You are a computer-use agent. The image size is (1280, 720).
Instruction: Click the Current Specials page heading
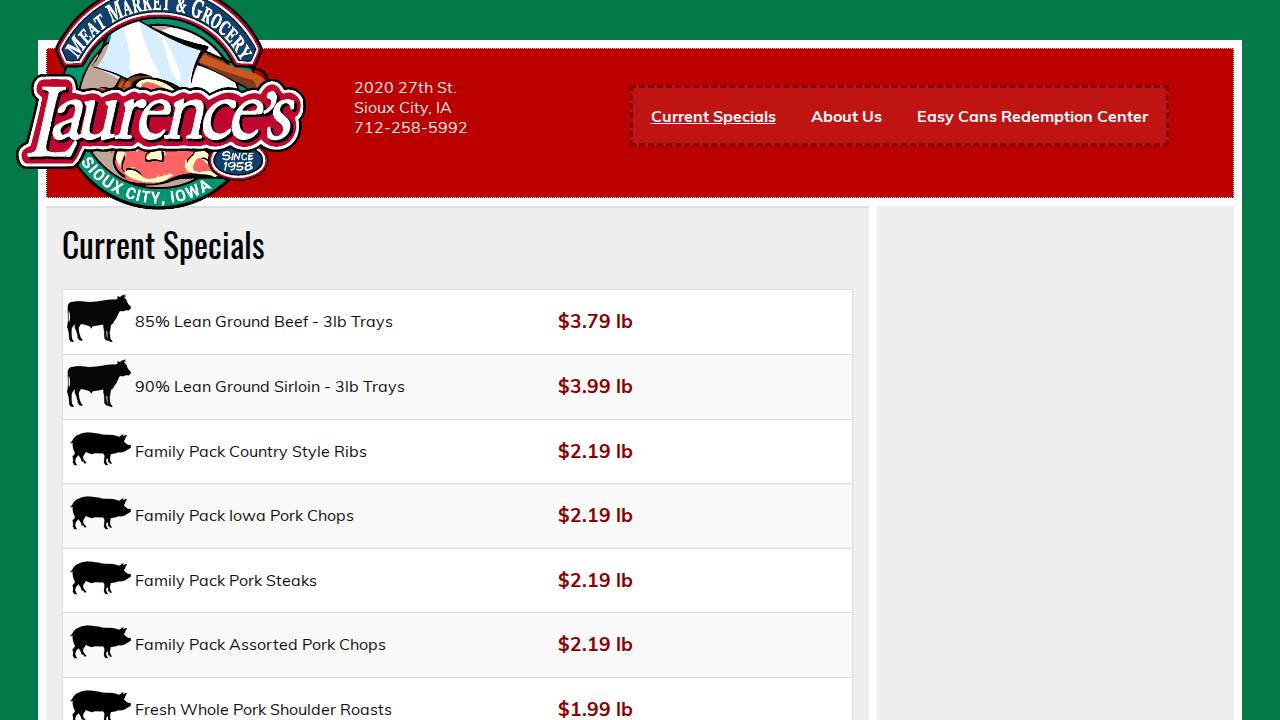163,245
